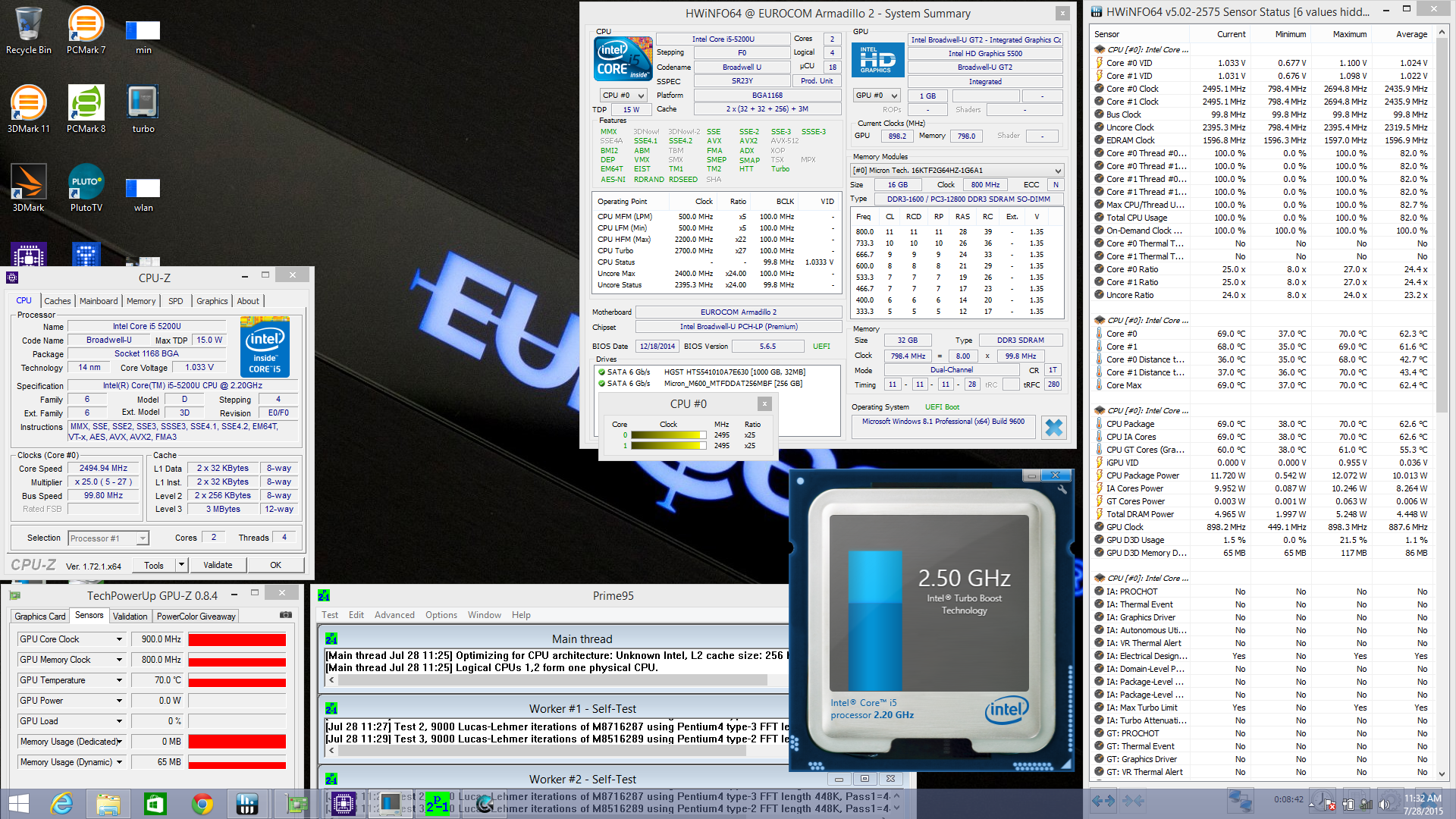
Task: Click the Maximum column header in HWiNFO sensors
Action: pos(1341,34)
